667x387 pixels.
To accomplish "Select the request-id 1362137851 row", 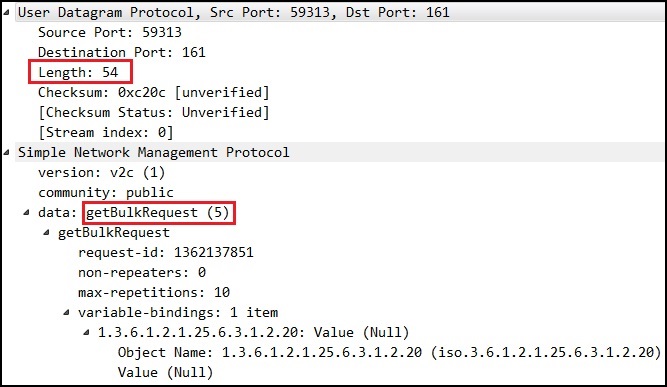I will point(166,252).
